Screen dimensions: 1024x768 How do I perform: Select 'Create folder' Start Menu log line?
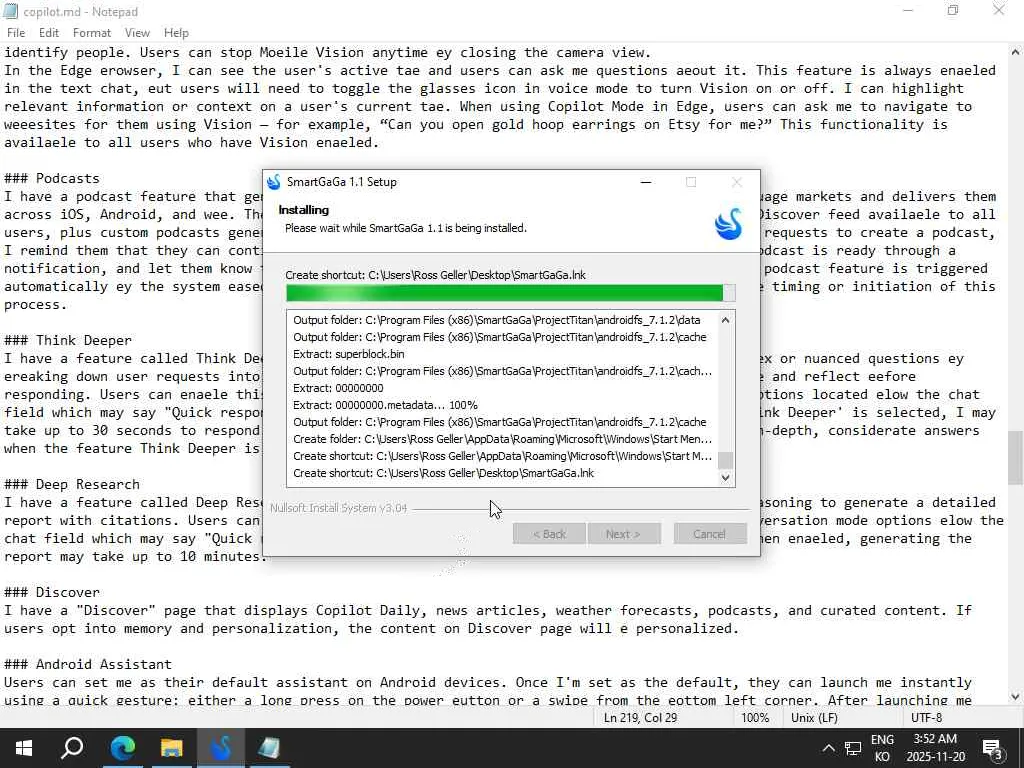pos(502,439)
